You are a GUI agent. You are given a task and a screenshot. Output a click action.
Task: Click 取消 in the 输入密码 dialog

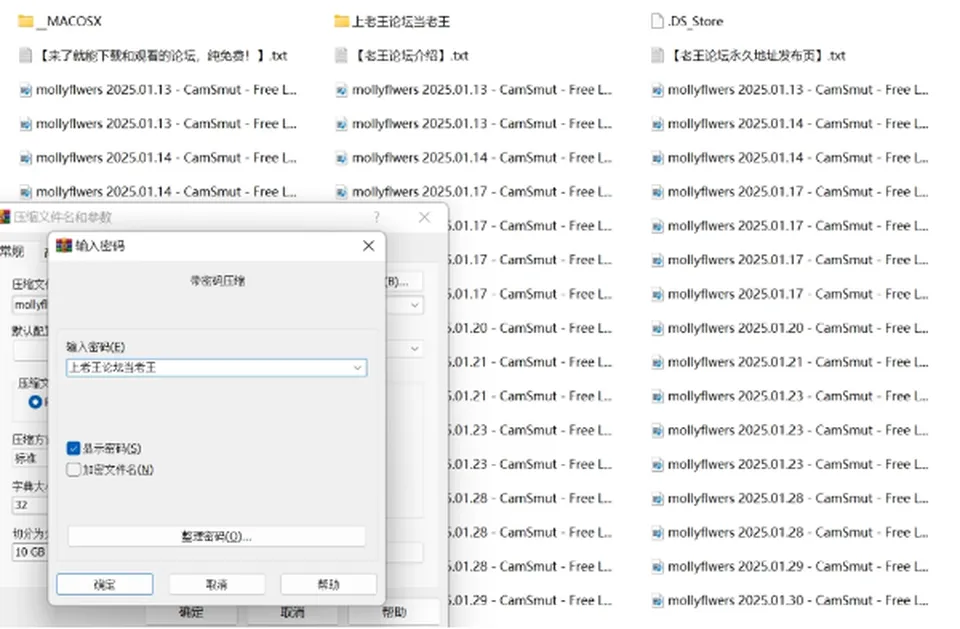[x=217, y=584]
